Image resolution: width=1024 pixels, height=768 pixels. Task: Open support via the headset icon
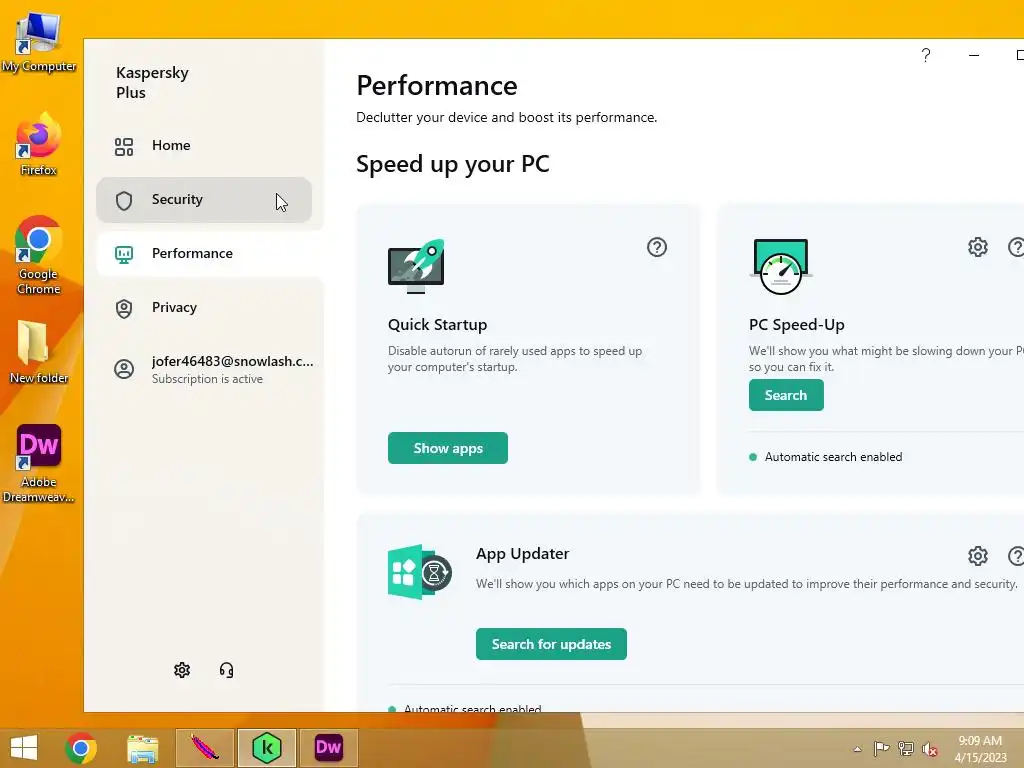[x=227, y=670]
